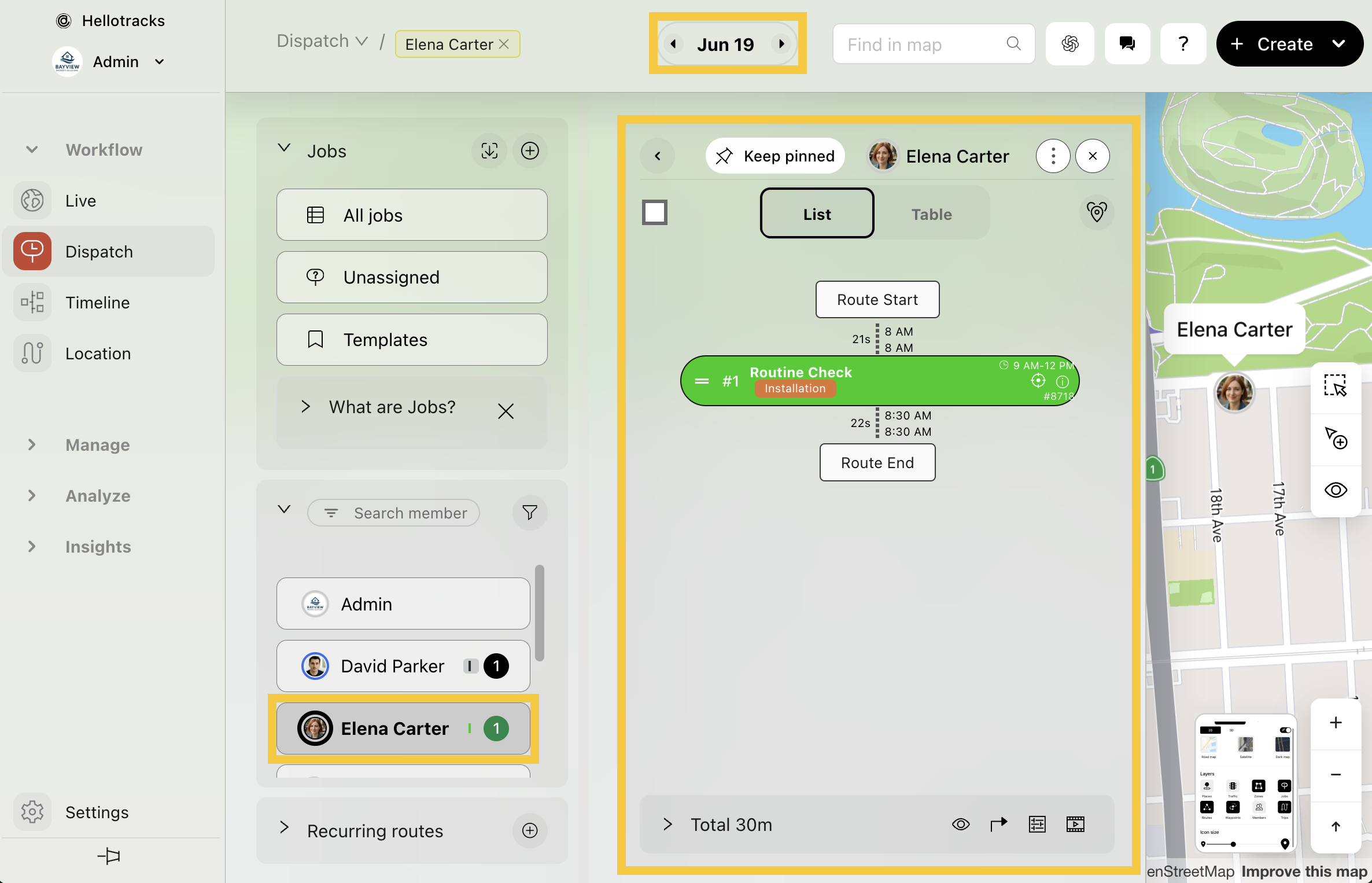Open Routine Check job info icon
Image resolution: width=1372 pixels, height=883 pixels.
pos(1063,381)
